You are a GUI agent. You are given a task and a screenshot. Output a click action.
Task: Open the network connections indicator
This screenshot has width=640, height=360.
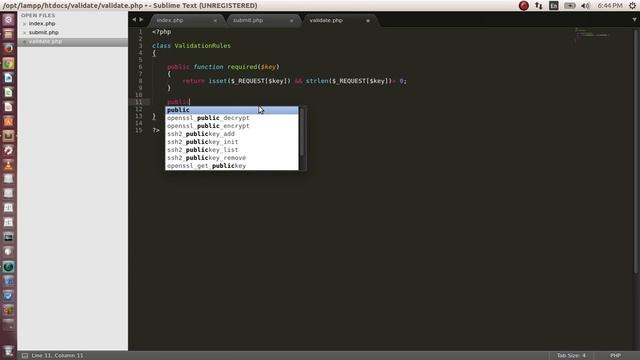(539, 6)
